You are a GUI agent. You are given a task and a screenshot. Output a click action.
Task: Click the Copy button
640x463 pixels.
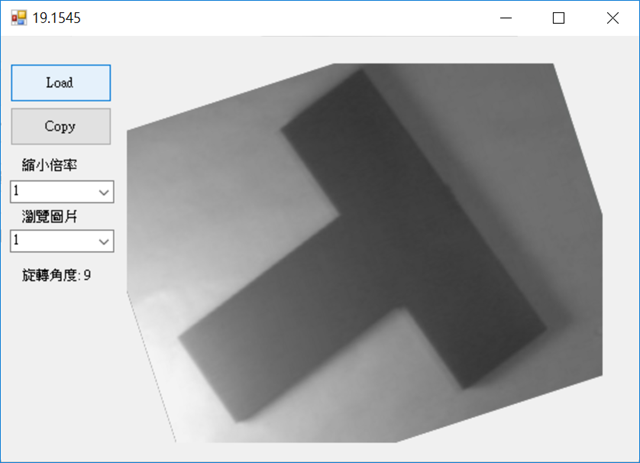(61, 126)
